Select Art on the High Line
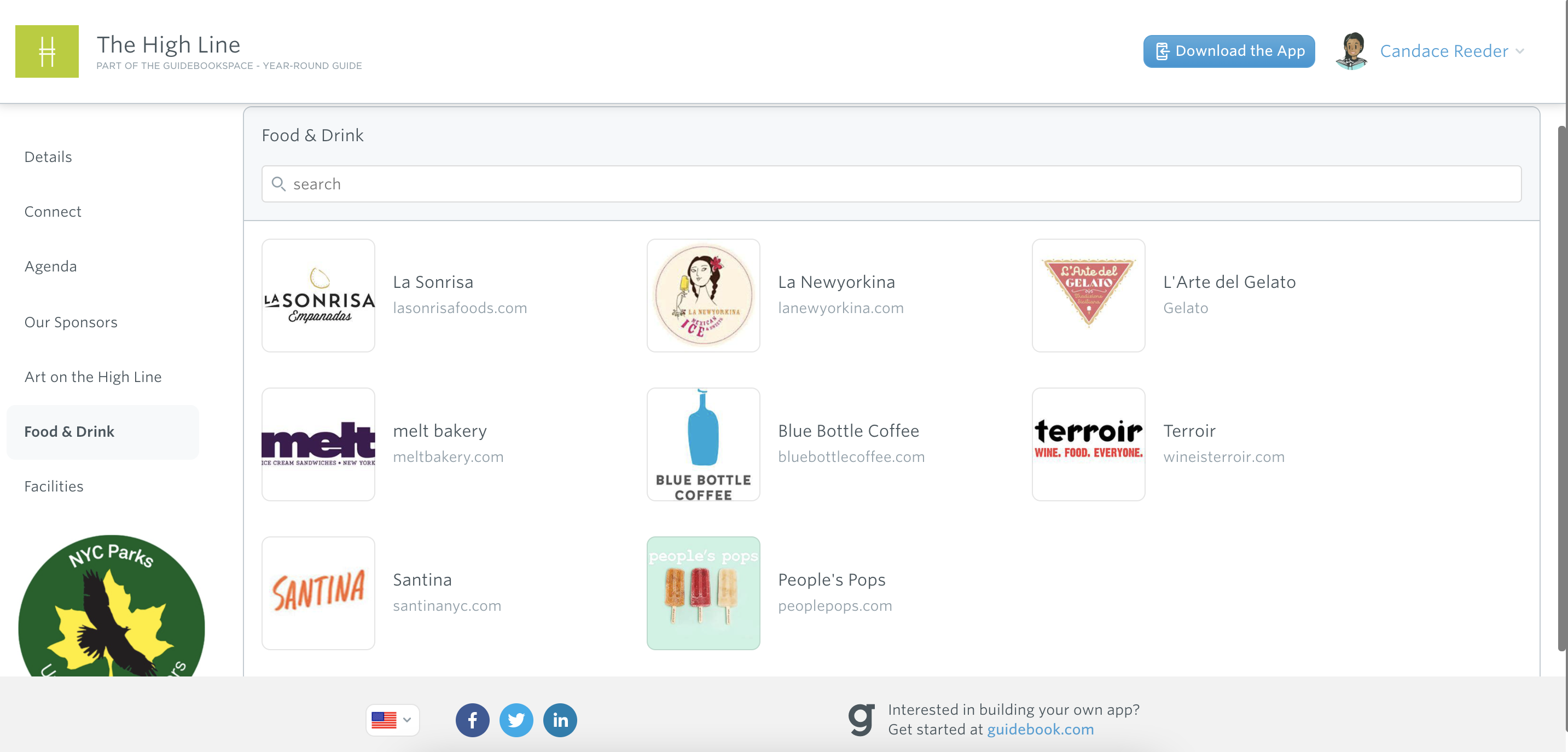The height and width of the screenshot is (752, 1568). (93, 377)
